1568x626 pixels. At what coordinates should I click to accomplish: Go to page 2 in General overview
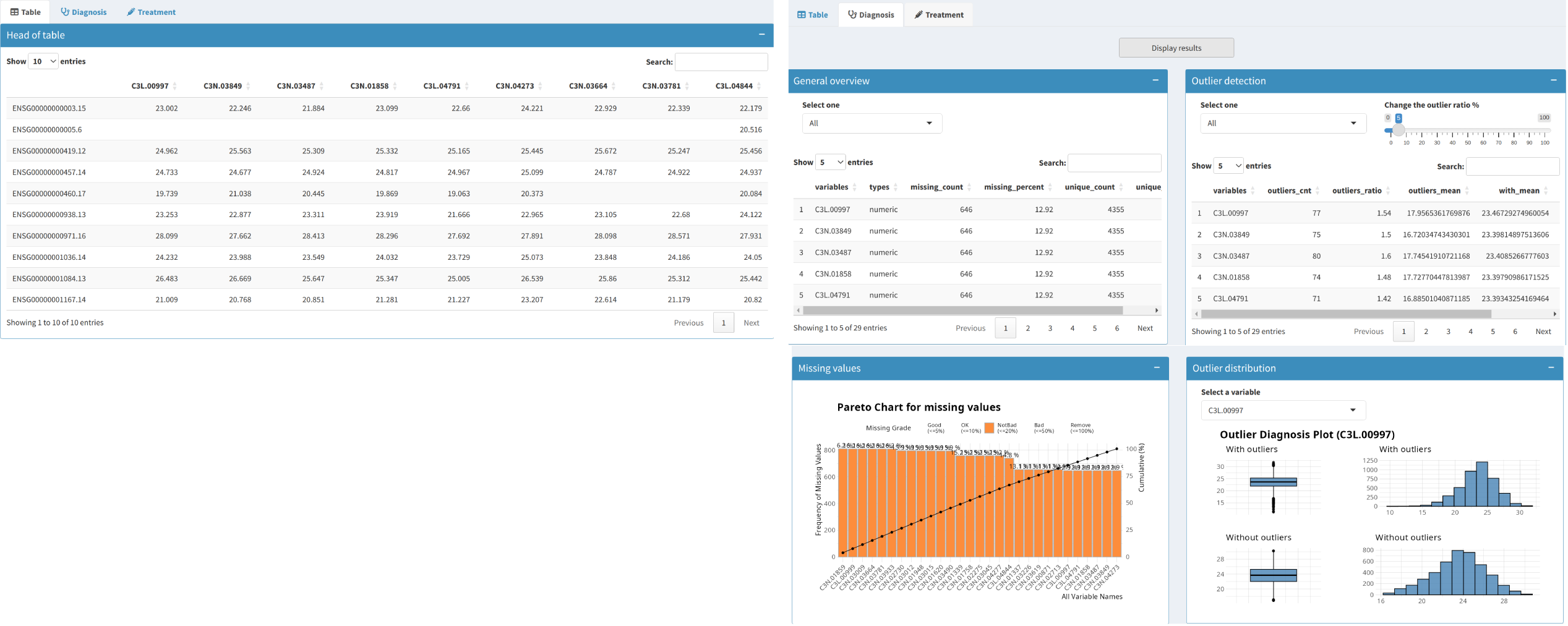coord(1027,328)
